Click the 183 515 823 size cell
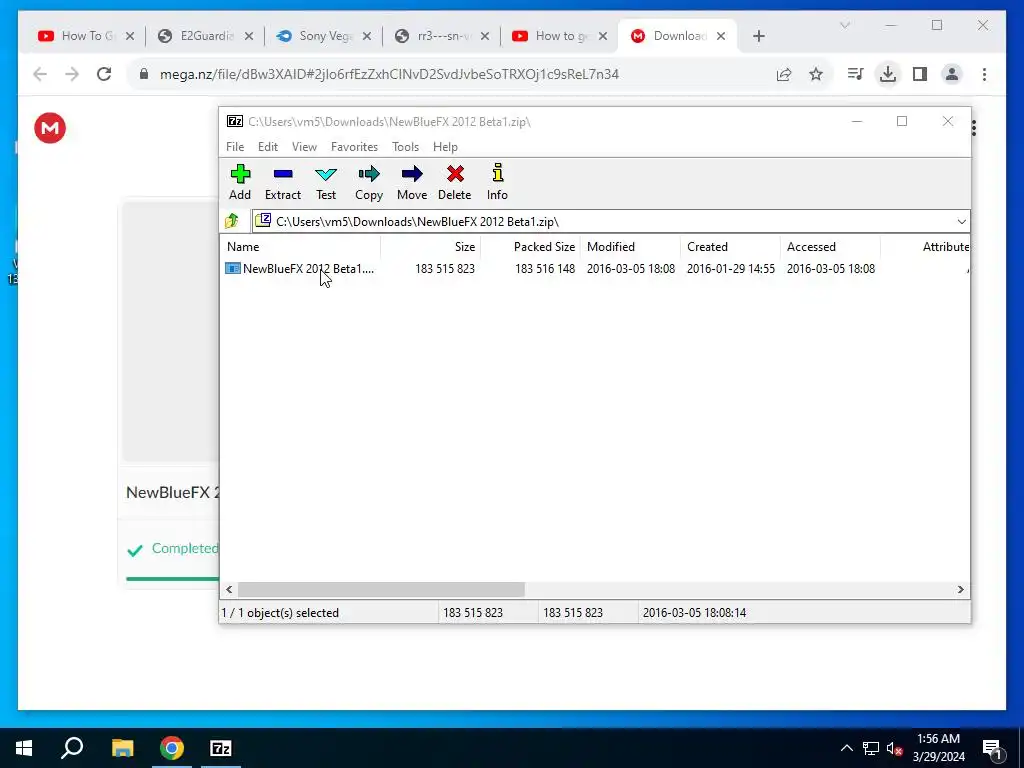This screenshot has height=768, width=1024. tap(445, 268)
